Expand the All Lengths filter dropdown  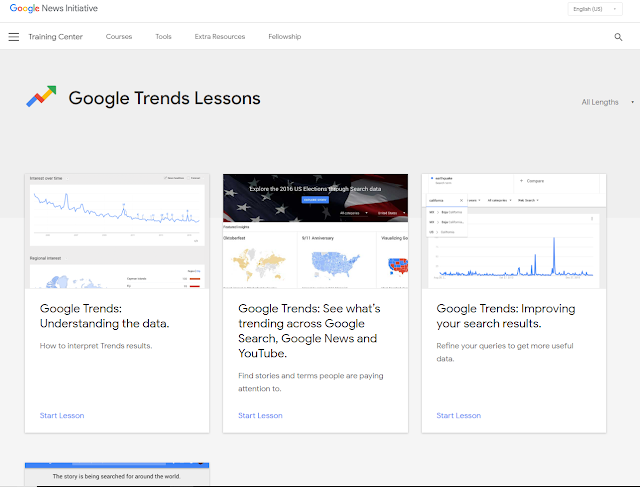coord(607,102)
